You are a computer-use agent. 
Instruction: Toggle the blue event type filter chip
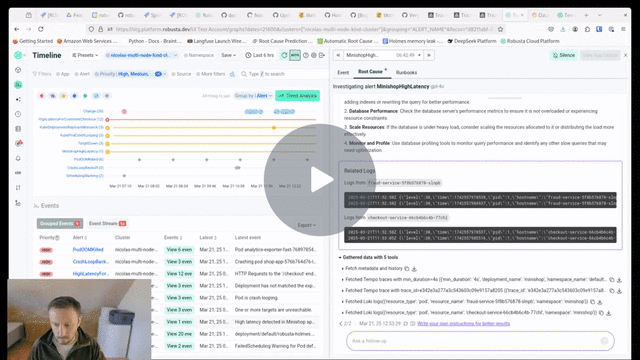(74, 96)
